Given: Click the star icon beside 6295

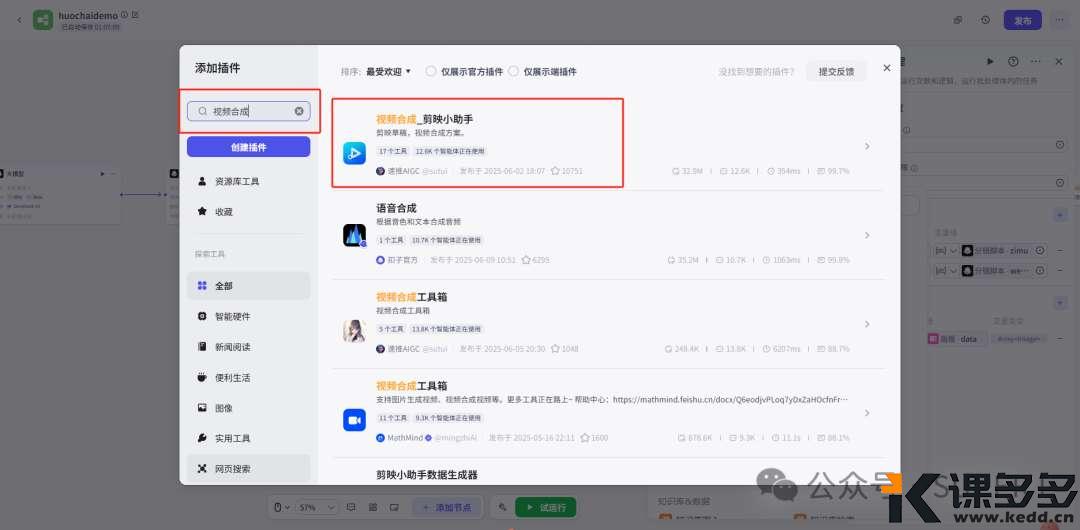Looking at the screenshot, I should pos(526,260).
